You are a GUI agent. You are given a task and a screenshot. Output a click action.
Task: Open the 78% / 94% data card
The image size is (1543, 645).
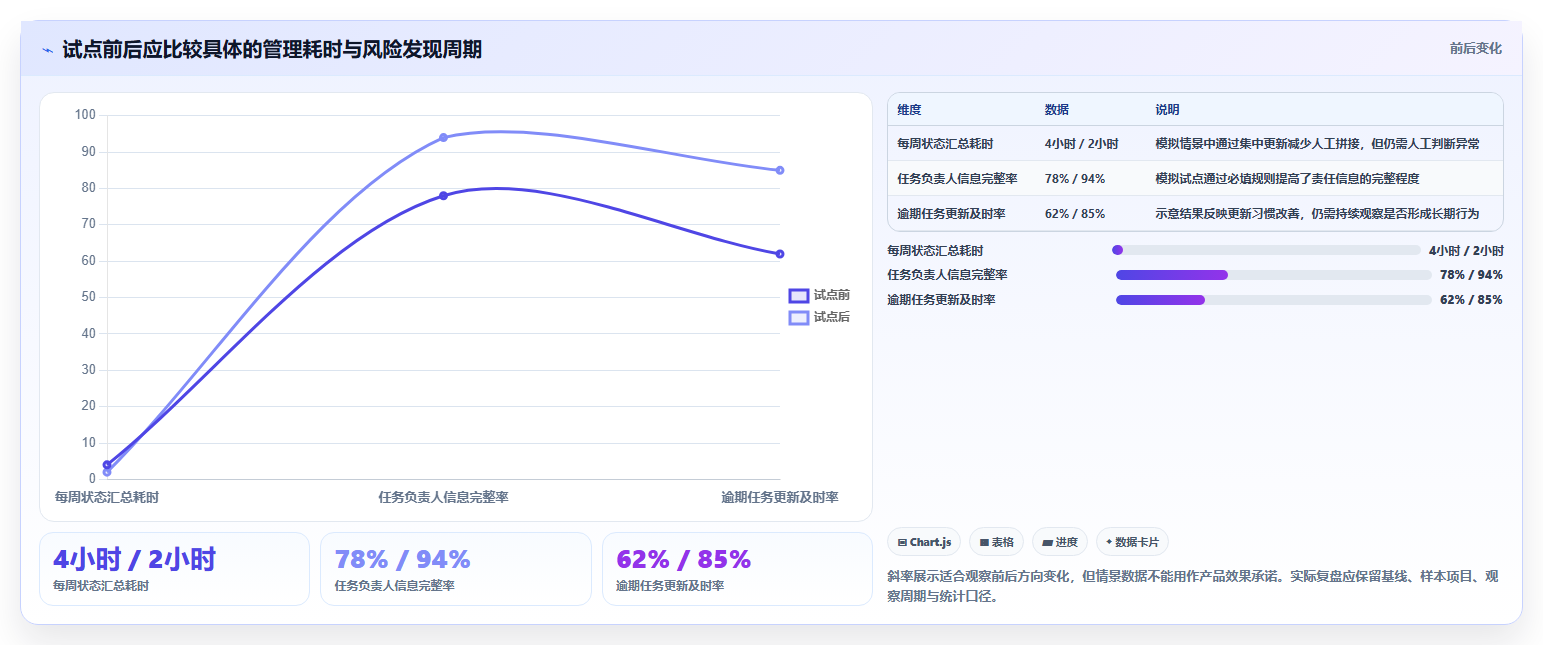(x=456, y=569)
